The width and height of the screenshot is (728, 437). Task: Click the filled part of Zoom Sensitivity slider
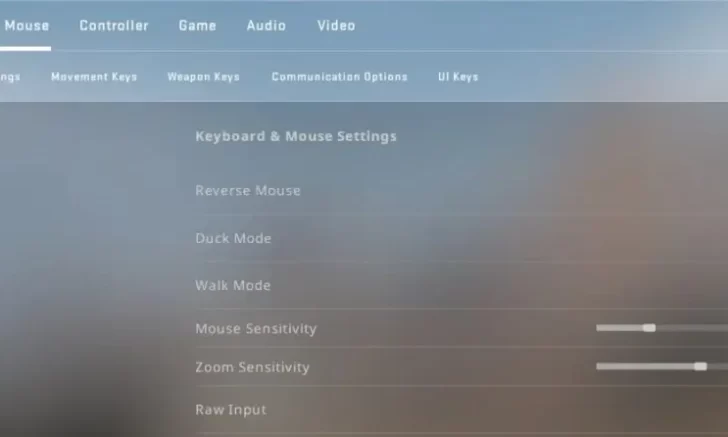645,366
